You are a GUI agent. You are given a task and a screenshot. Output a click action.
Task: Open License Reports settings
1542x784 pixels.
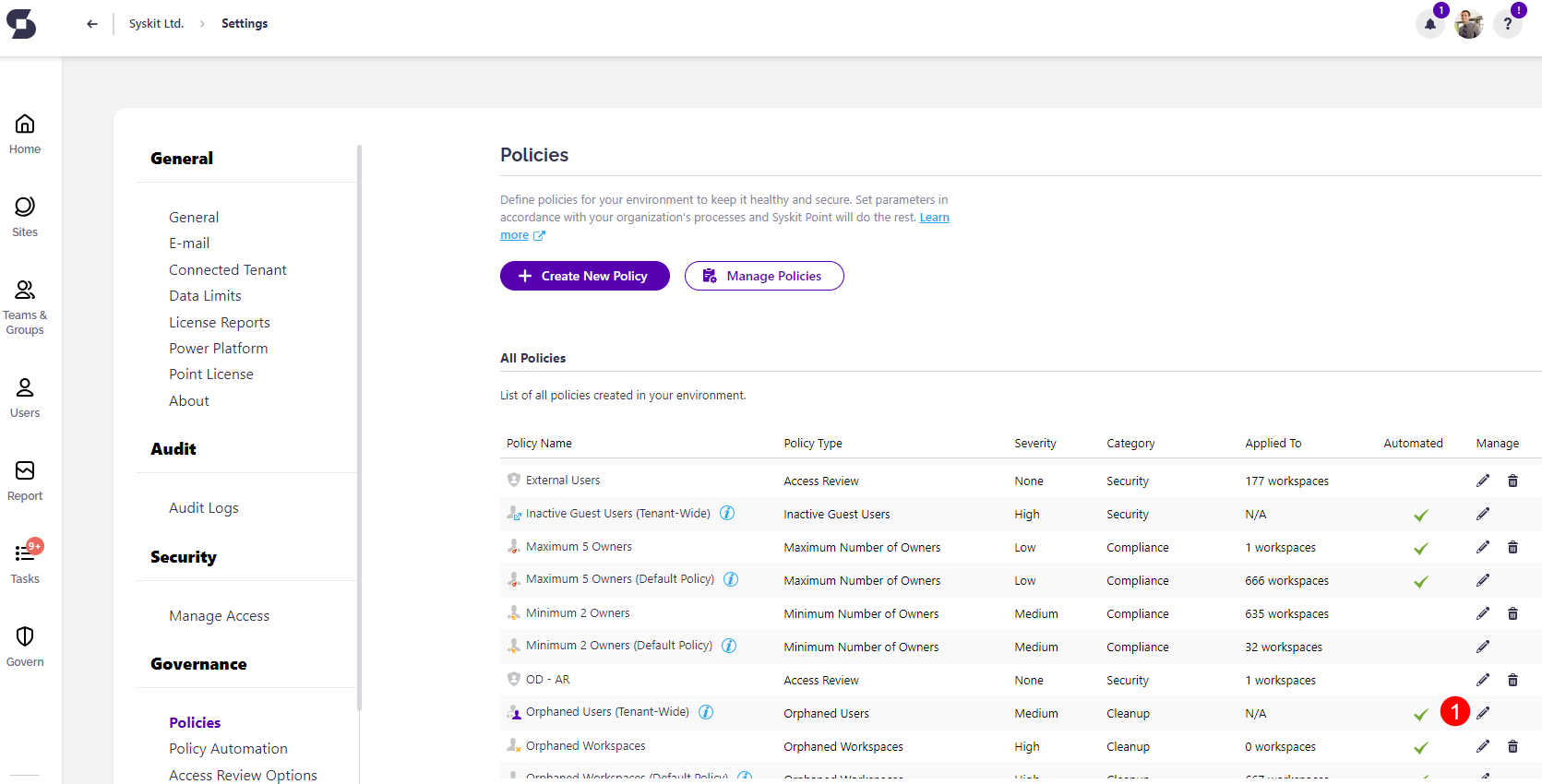(220, 323)
